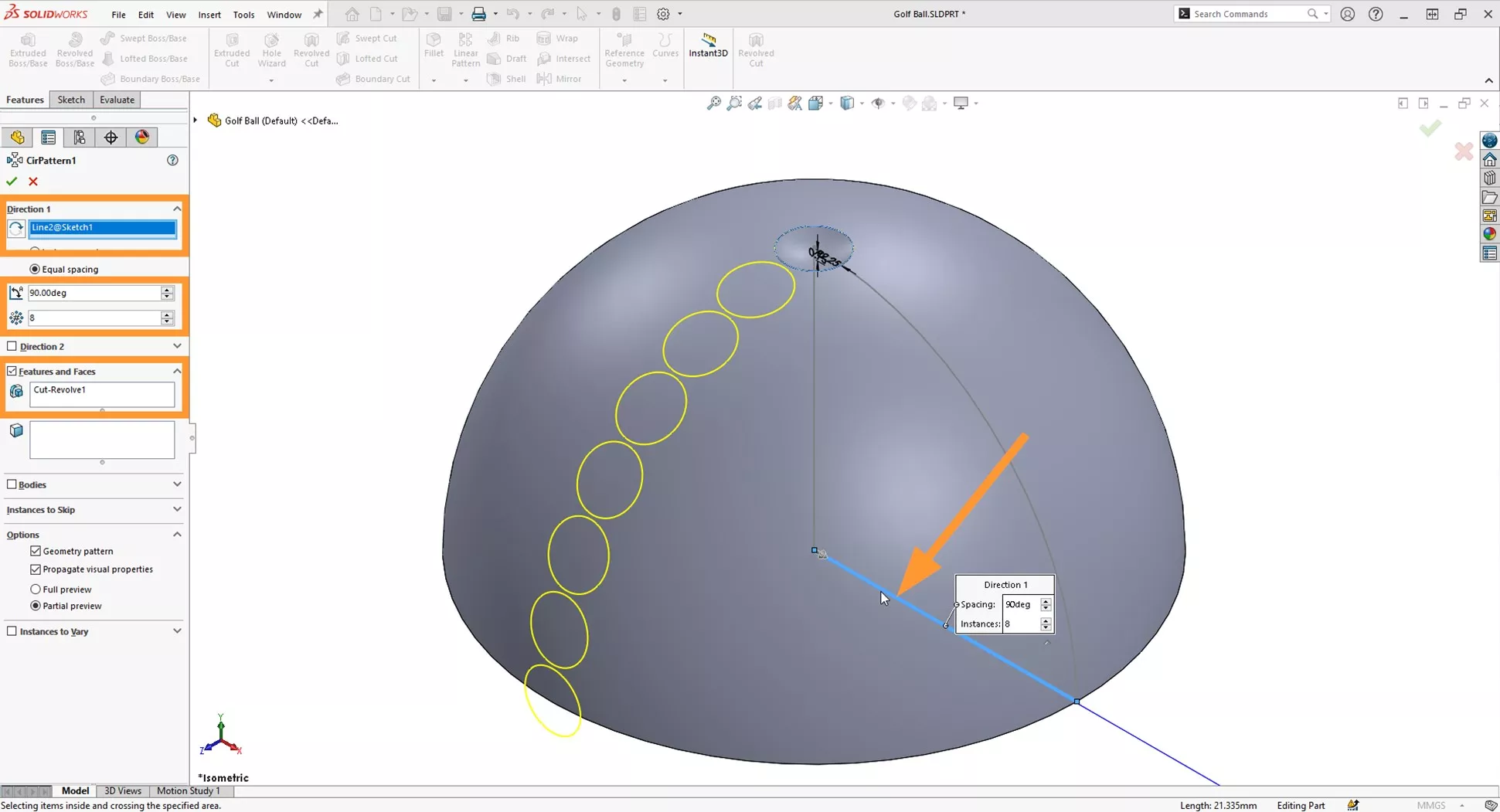This screenshot has height=812, width=1500.
Task: Uncheck the Geometry pattern option
Action: pyautogui.click(x=36, y=550)
